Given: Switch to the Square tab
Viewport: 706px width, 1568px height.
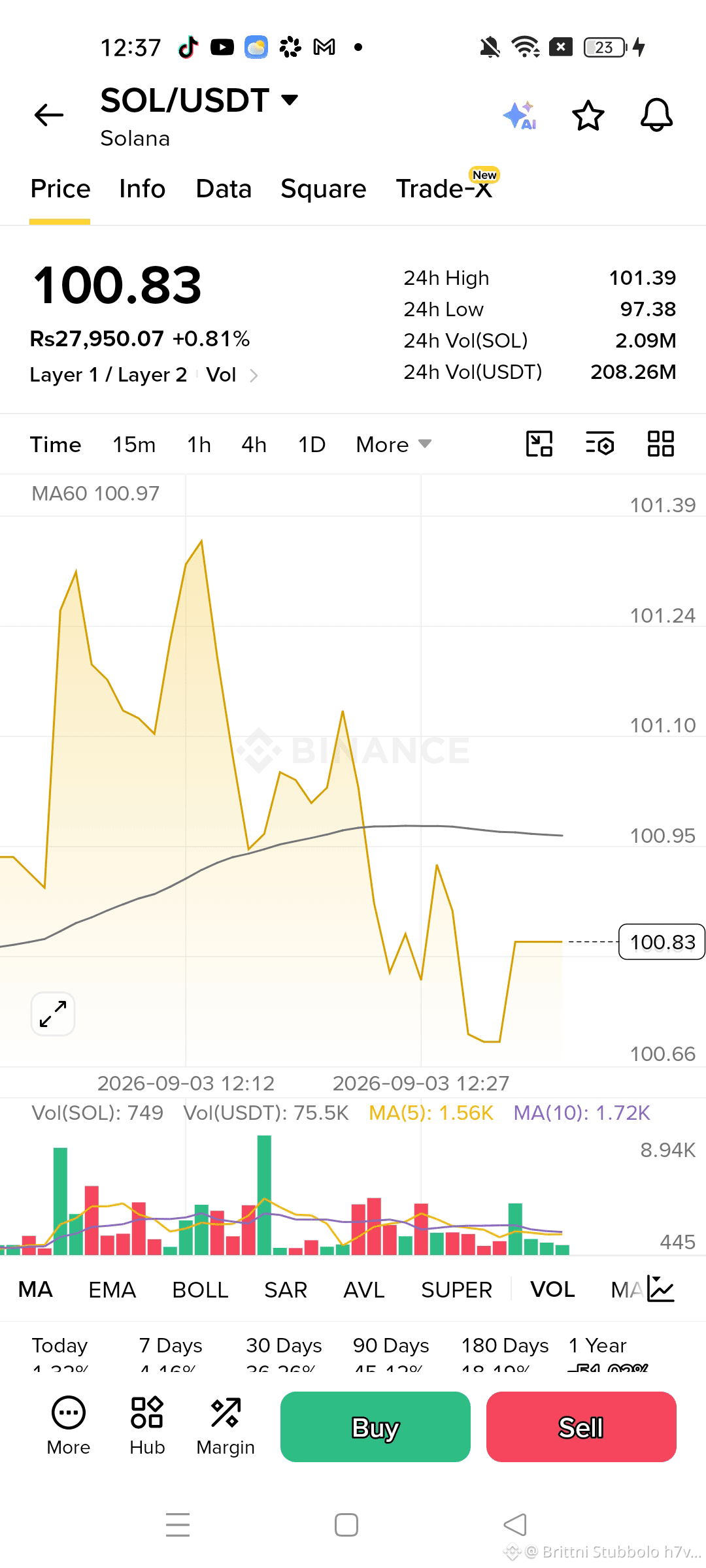Looking at the screenshot, I should 324,189.
